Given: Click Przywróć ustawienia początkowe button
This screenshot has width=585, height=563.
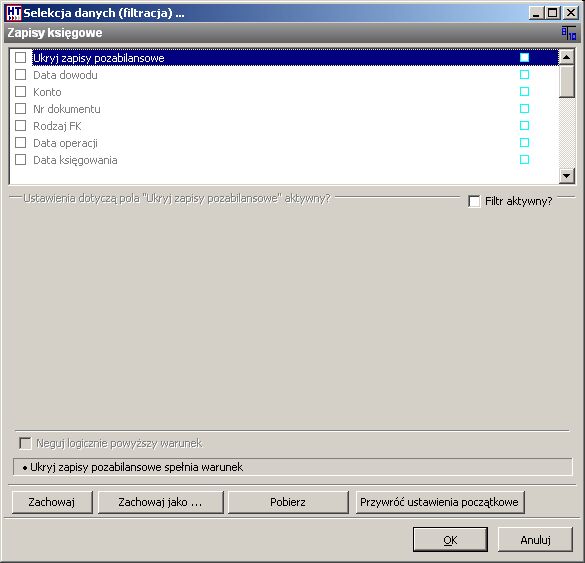Looking at the screenshot, I should tap(440, 502).
